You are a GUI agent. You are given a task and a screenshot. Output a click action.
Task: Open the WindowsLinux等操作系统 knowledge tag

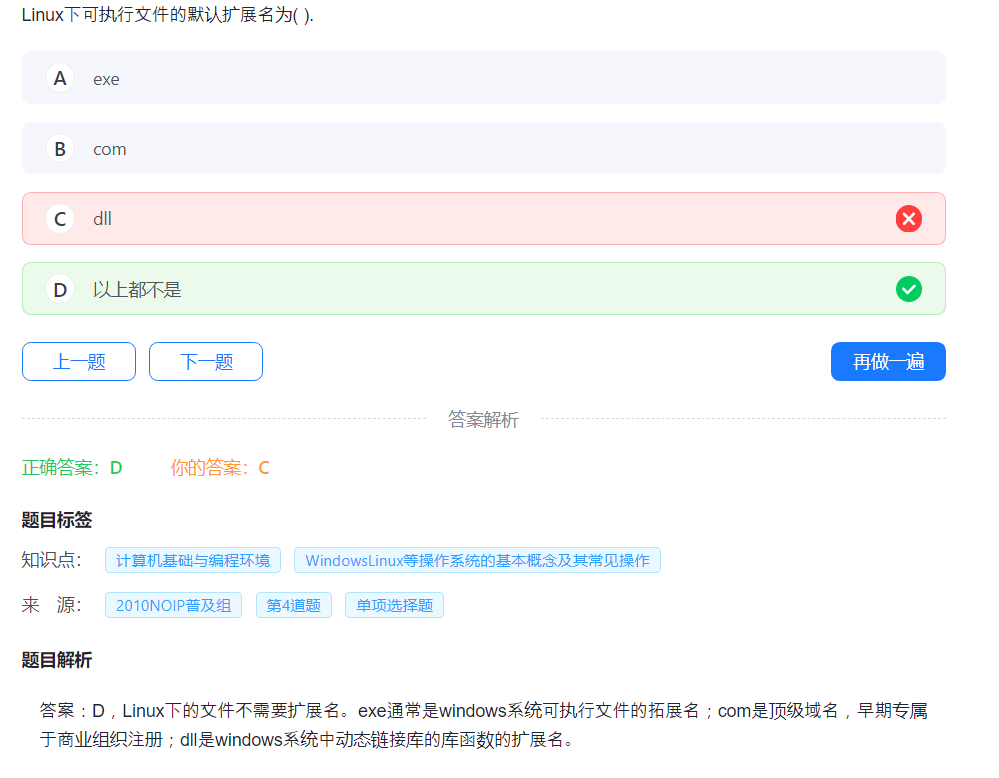[x=477, y=560]
